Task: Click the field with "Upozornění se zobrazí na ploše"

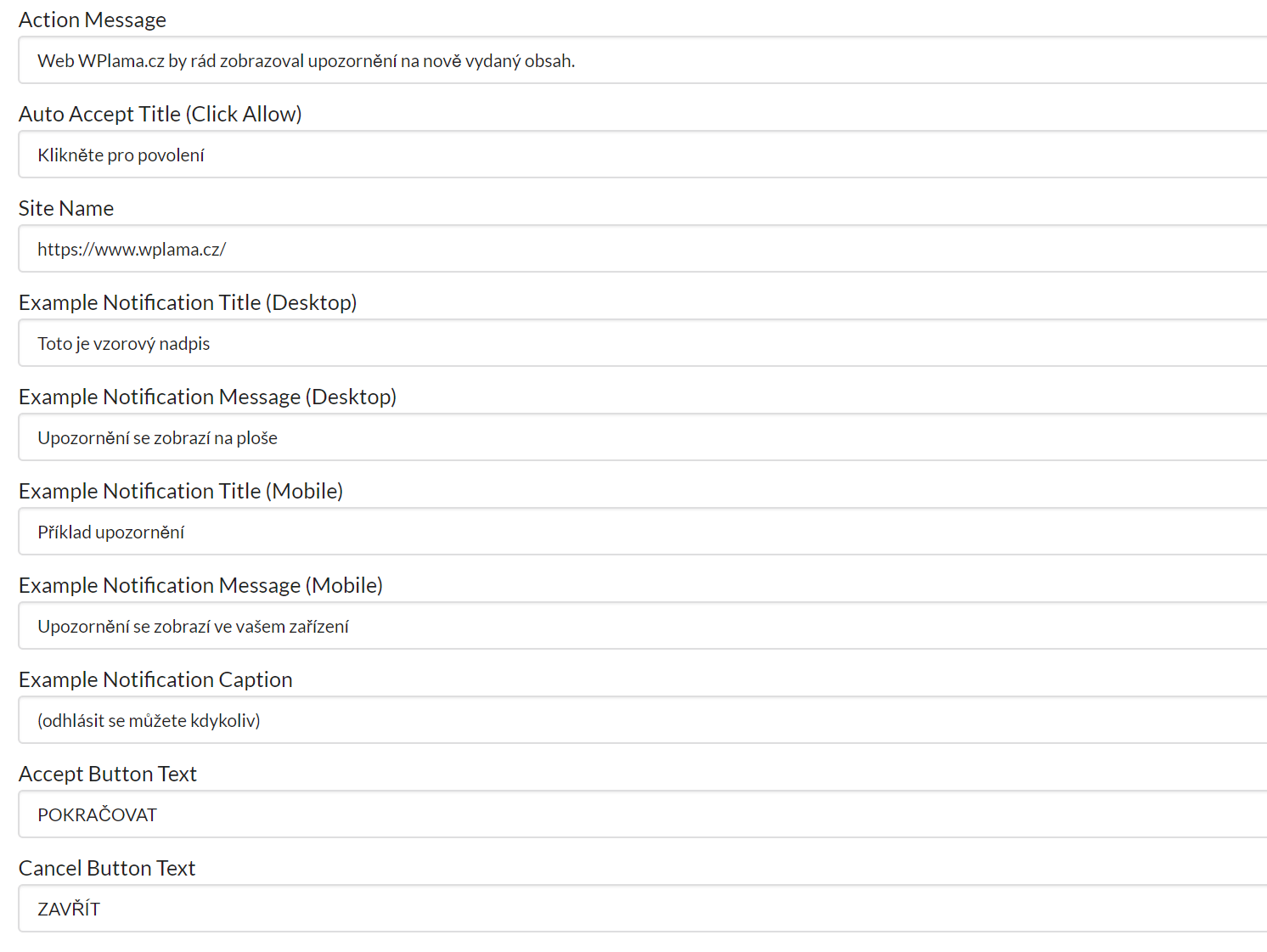Action: coord(643,437)
